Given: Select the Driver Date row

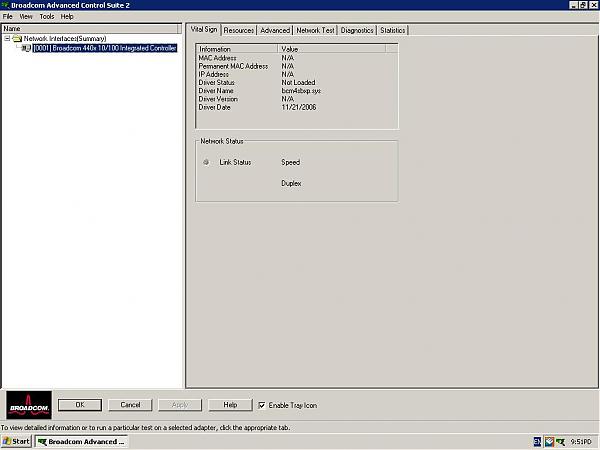Looking at the screenshot, I should tap(297, 108).
